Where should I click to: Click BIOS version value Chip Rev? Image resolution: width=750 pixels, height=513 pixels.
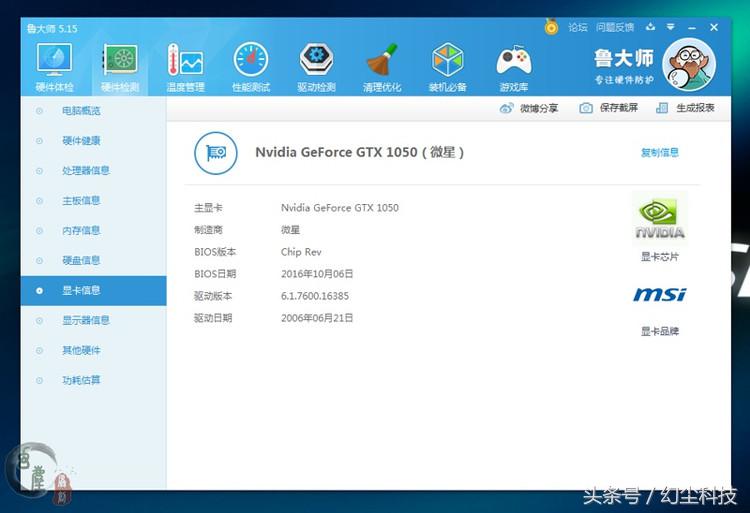click(301, 252)
